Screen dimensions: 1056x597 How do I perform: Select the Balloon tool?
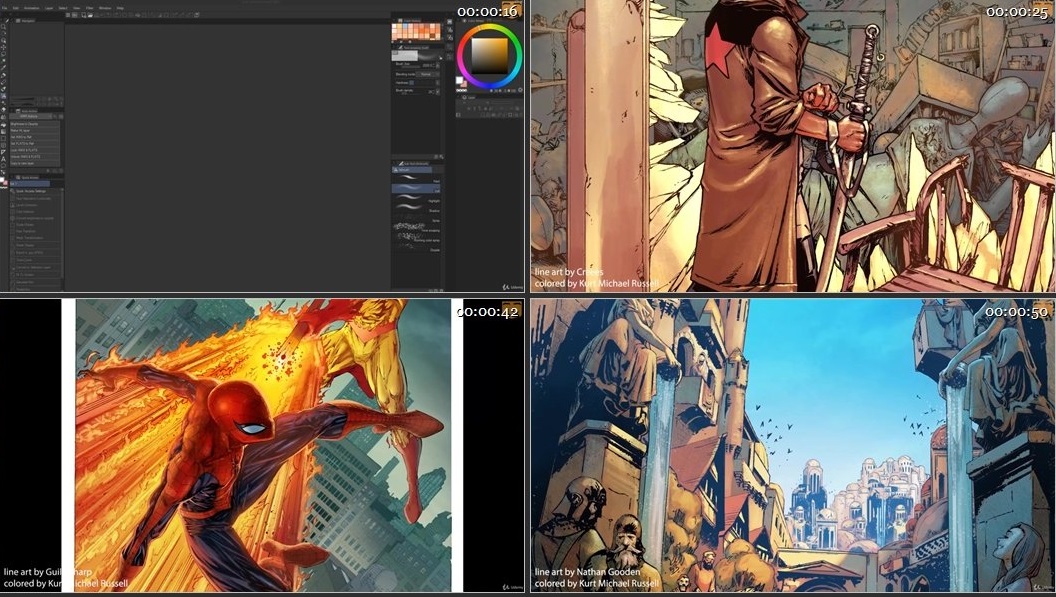click(3, 165)
